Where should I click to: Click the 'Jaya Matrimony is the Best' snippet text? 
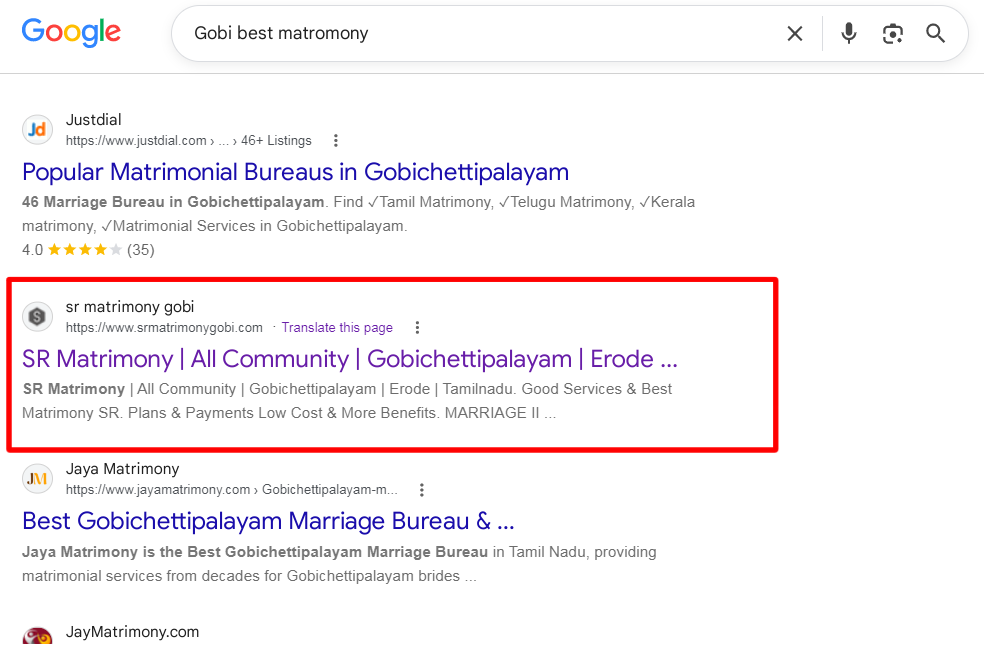255,552
